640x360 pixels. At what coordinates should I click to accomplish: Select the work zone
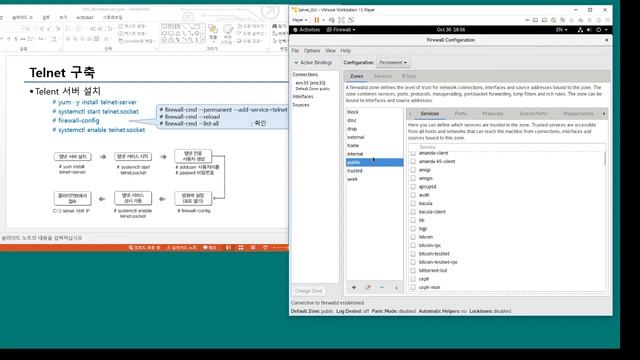374,179
